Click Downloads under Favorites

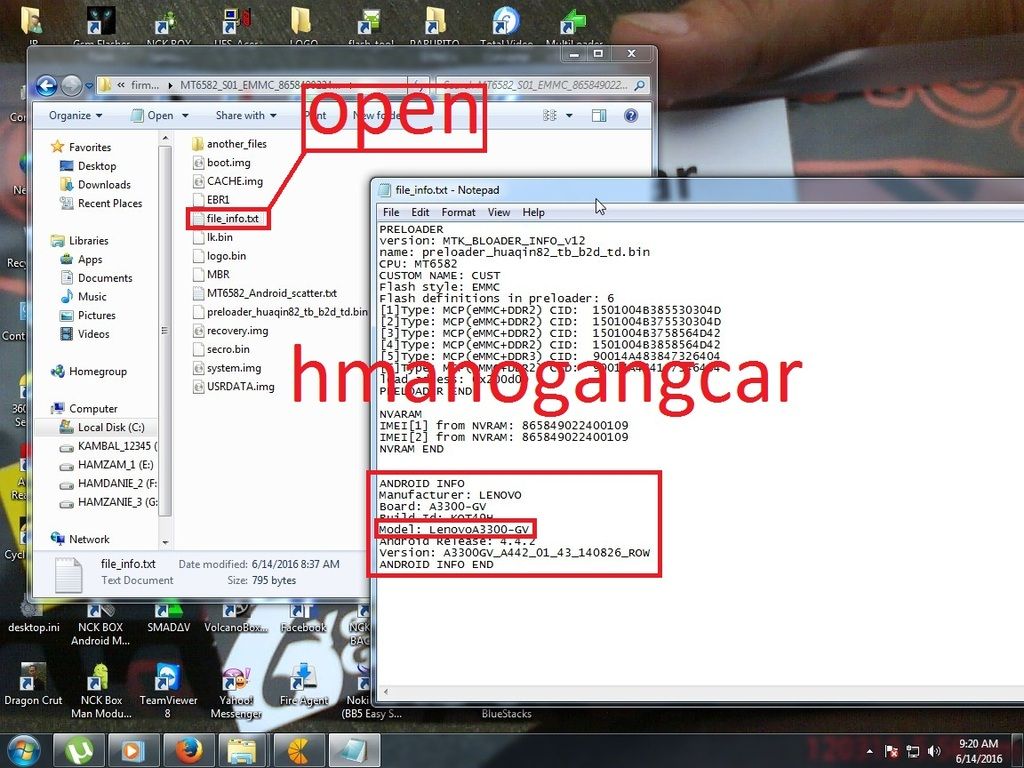104,185
